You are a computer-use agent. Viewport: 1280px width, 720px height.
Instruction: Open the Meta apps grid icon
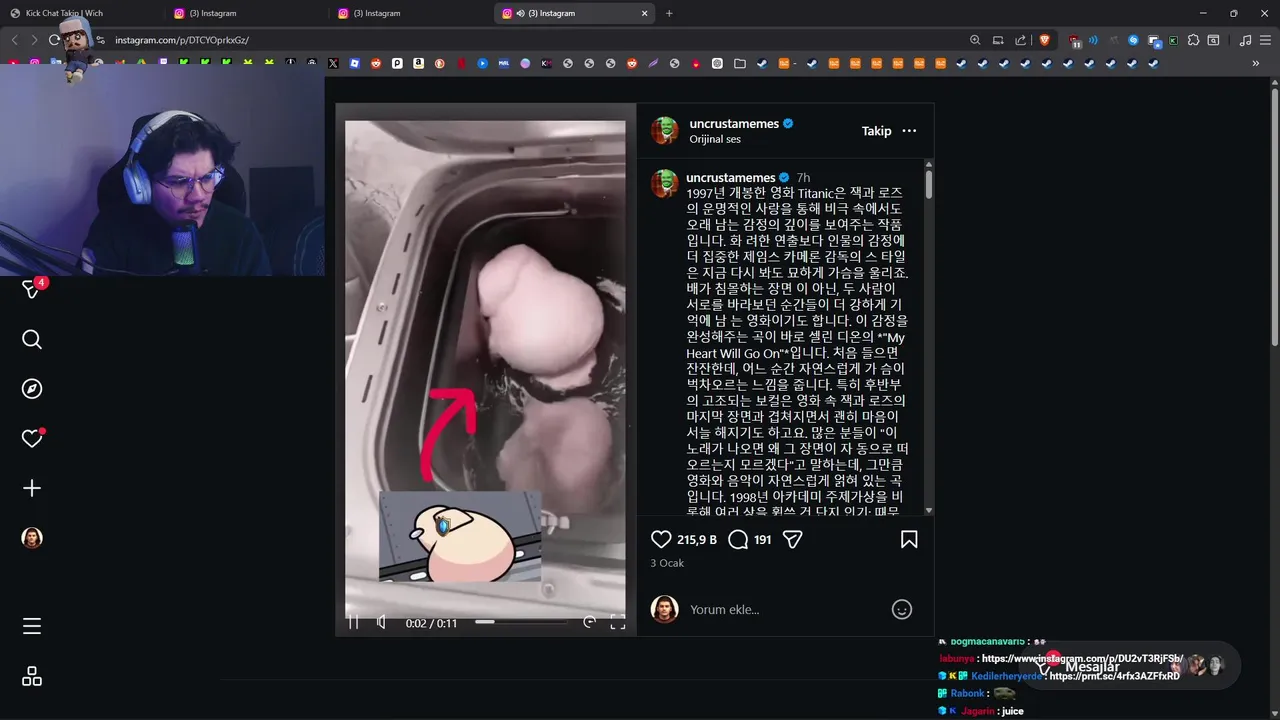pyautogui.click(x=32, y=676)
